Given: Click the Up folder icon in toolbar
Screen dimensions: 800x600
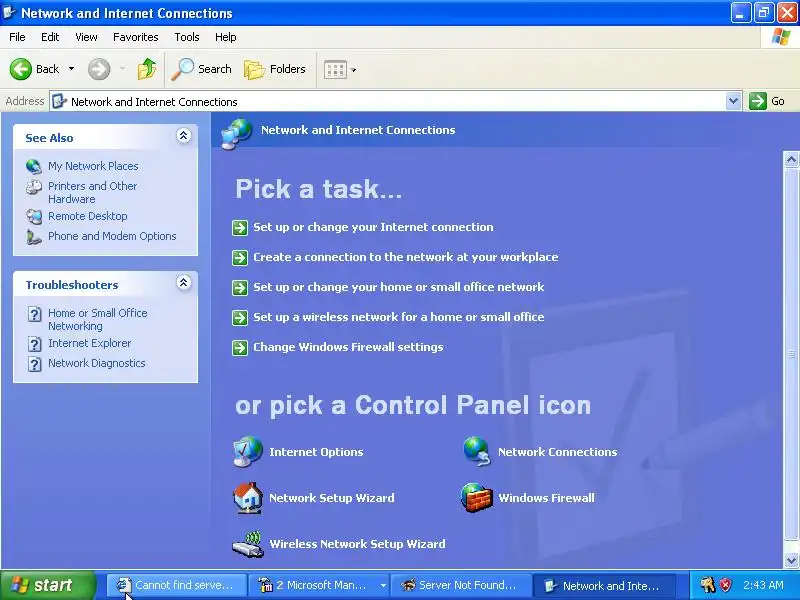Looking at the screenshot, I should [x=147, y=69].
